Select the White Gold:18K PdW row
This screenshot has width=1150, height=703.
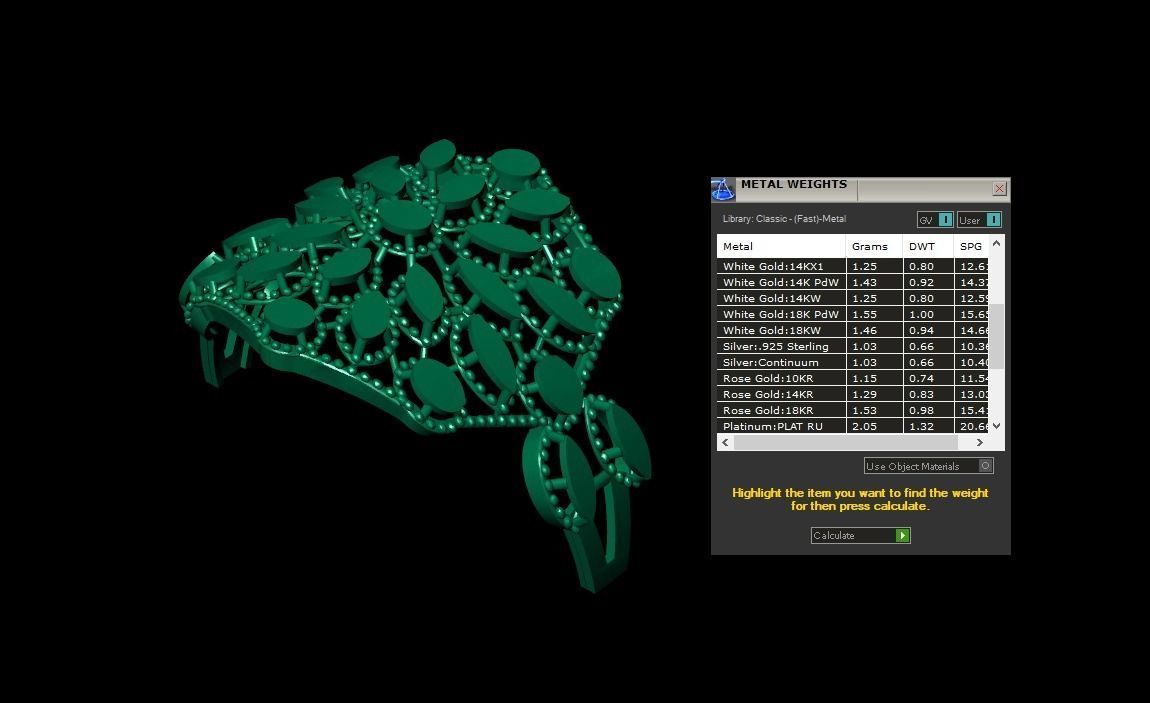click(852, 314)
